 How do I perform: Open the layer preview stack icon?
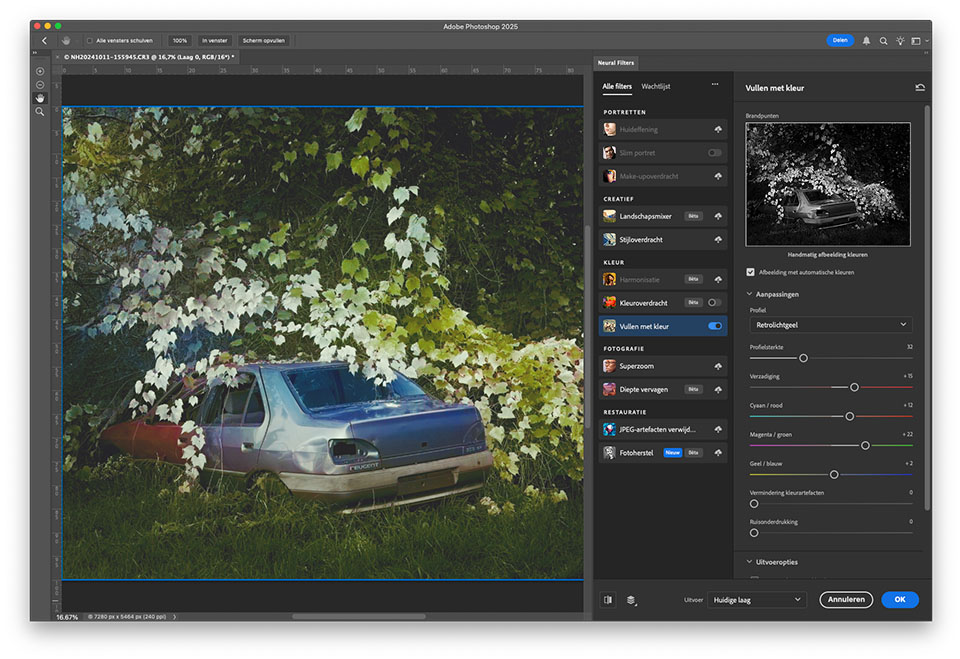tap(631, 600)
